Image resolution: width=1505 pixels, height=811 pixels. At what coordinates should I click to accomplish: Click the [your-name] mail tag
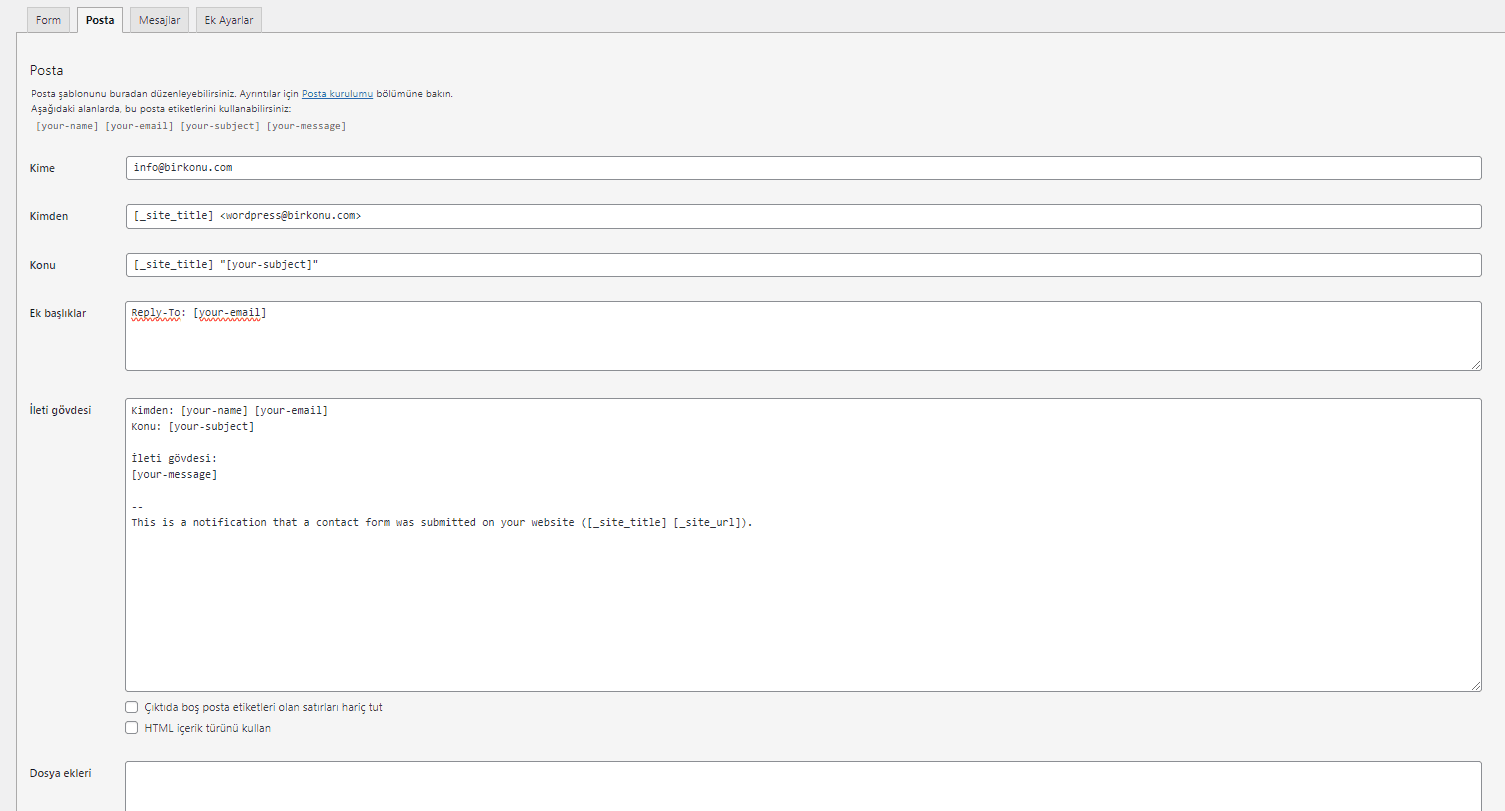coord(66,125)
